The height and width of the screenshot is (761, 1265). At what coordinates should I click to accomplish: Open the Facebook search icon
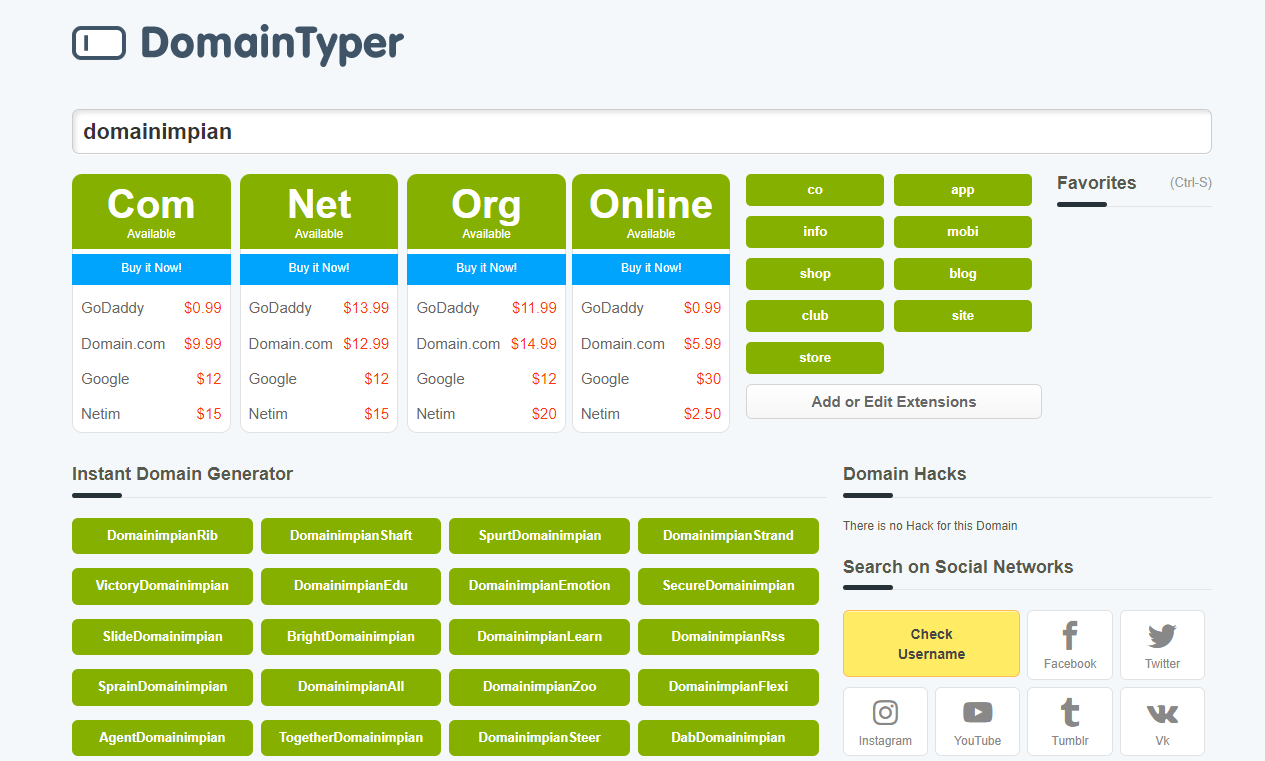(1069, 644)
